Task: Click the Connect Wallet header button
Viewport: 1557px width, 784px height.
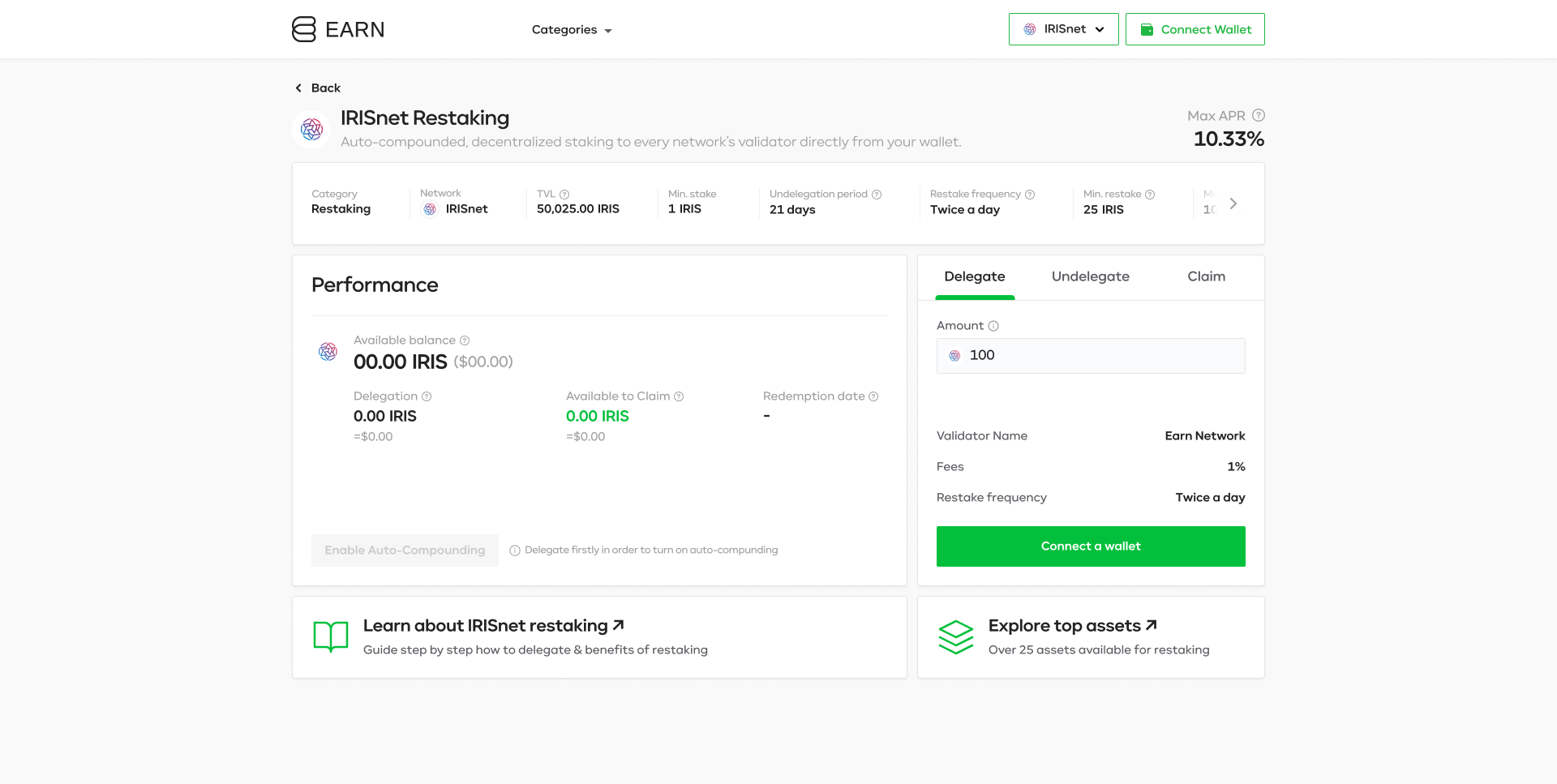Action: pos(1195,29)
